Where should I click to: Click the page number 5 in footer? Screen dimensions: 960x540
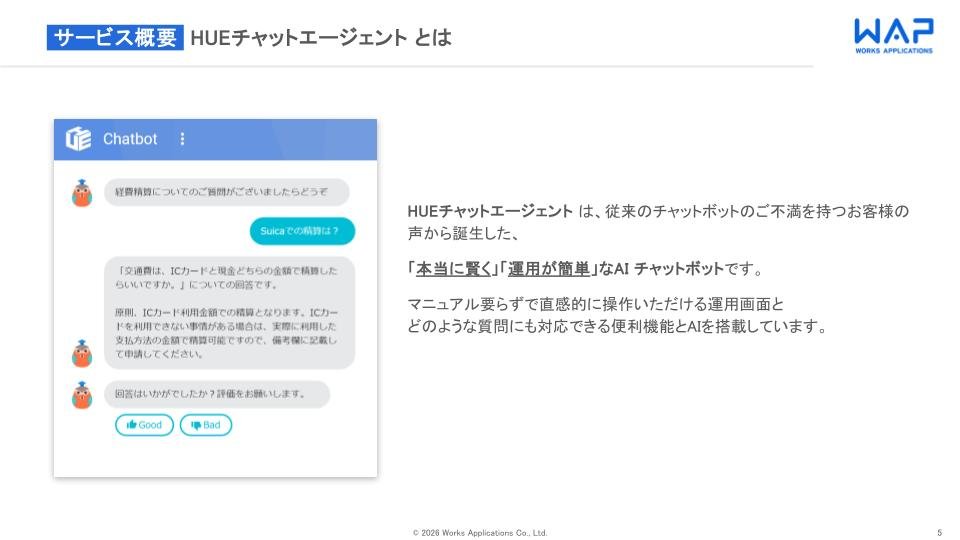(940, 533)
